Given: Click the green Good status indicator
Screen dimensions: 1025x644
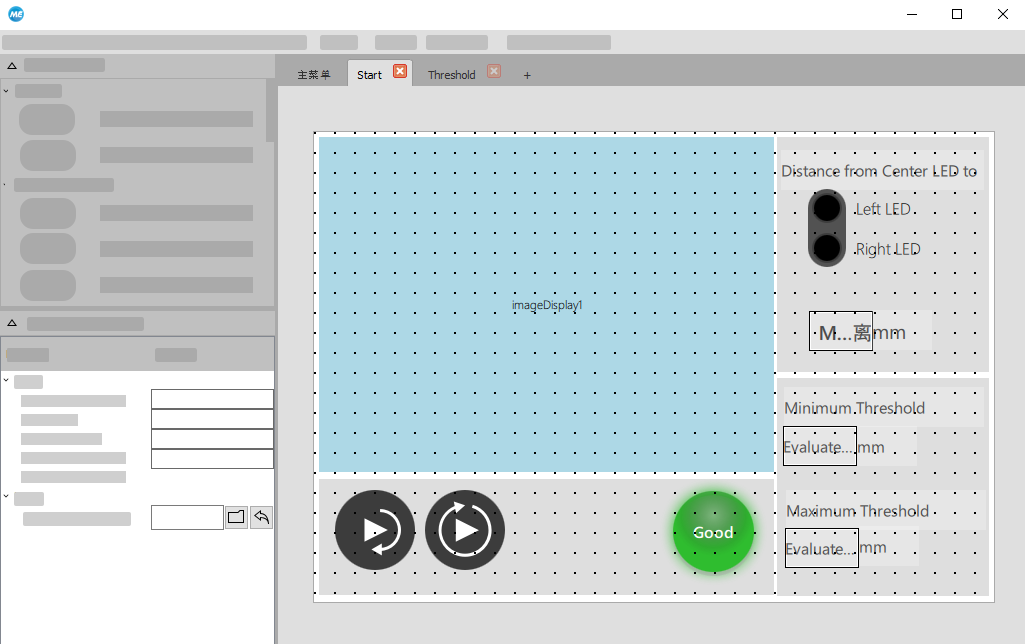Looking at the screenshot, I should pos(713,532).
